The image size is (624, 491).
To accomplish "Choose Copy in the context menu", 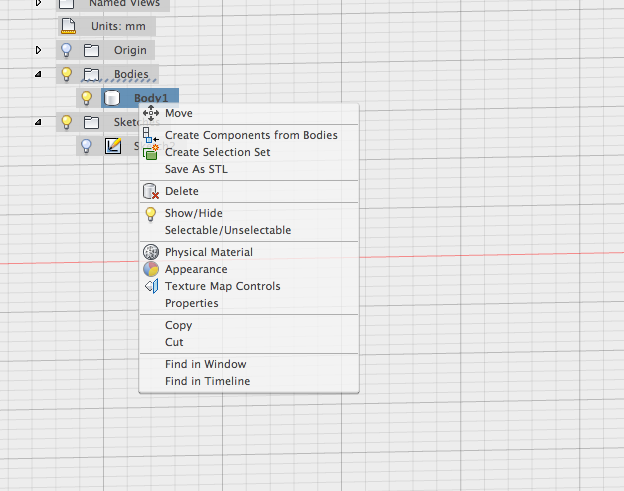I will tap(249, 325).
